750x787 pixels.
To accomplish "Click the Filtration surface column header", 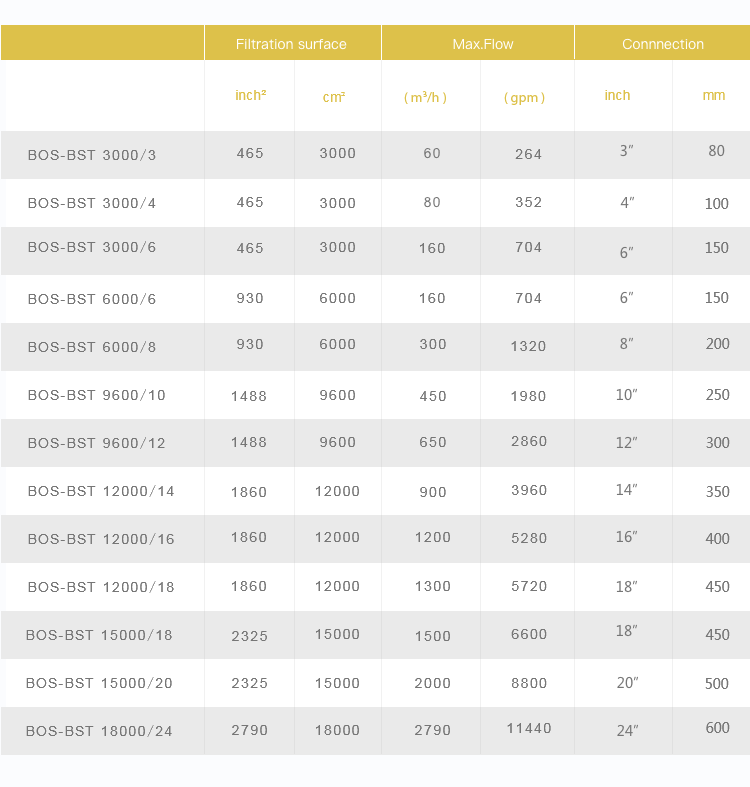I will click(x=291, y=44).
